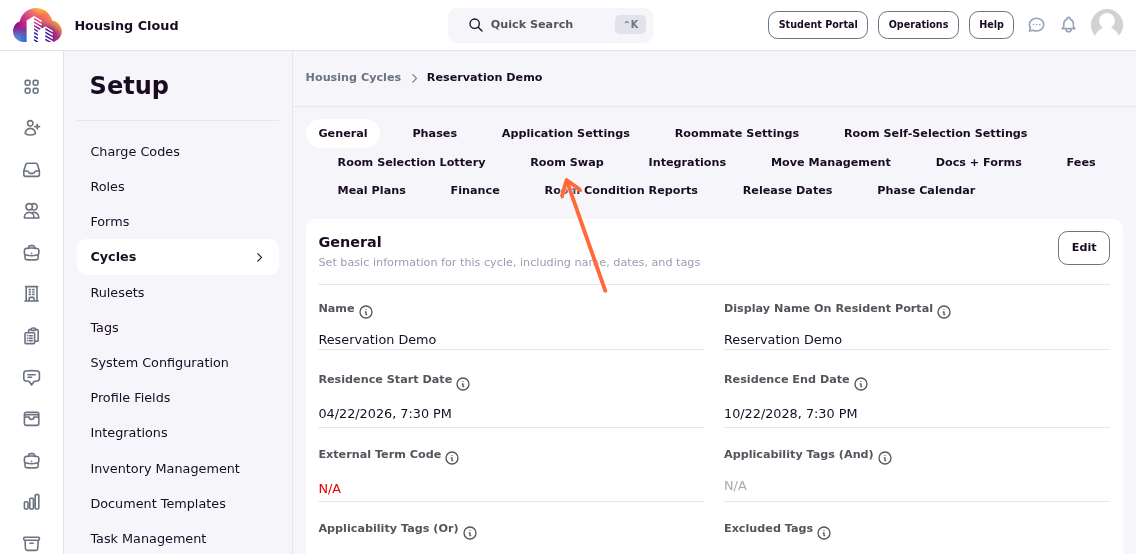This screenshot has width=1136, height=554.
Task: Click info icon beside Applicability Tags (And)
Action: click(x=885, y=458)
